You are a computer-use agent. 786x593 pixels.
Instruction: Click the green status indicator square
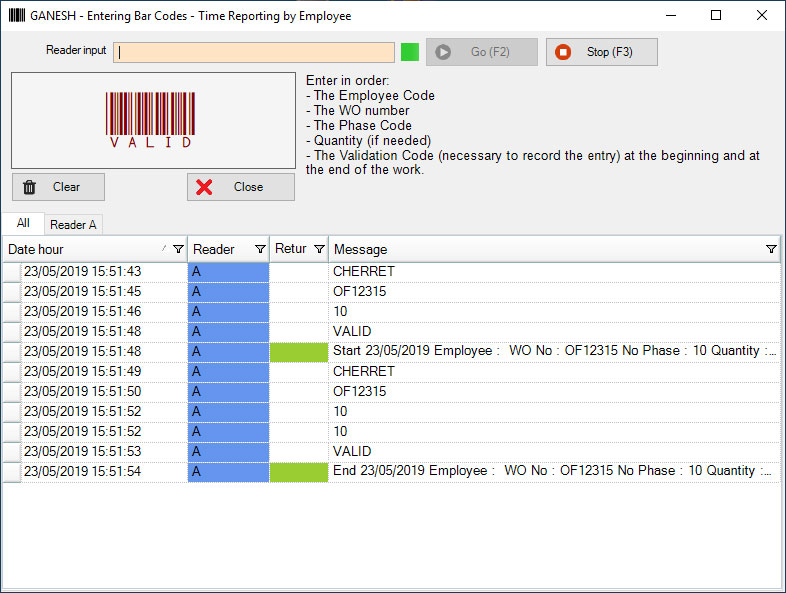(x=409, y=52)
